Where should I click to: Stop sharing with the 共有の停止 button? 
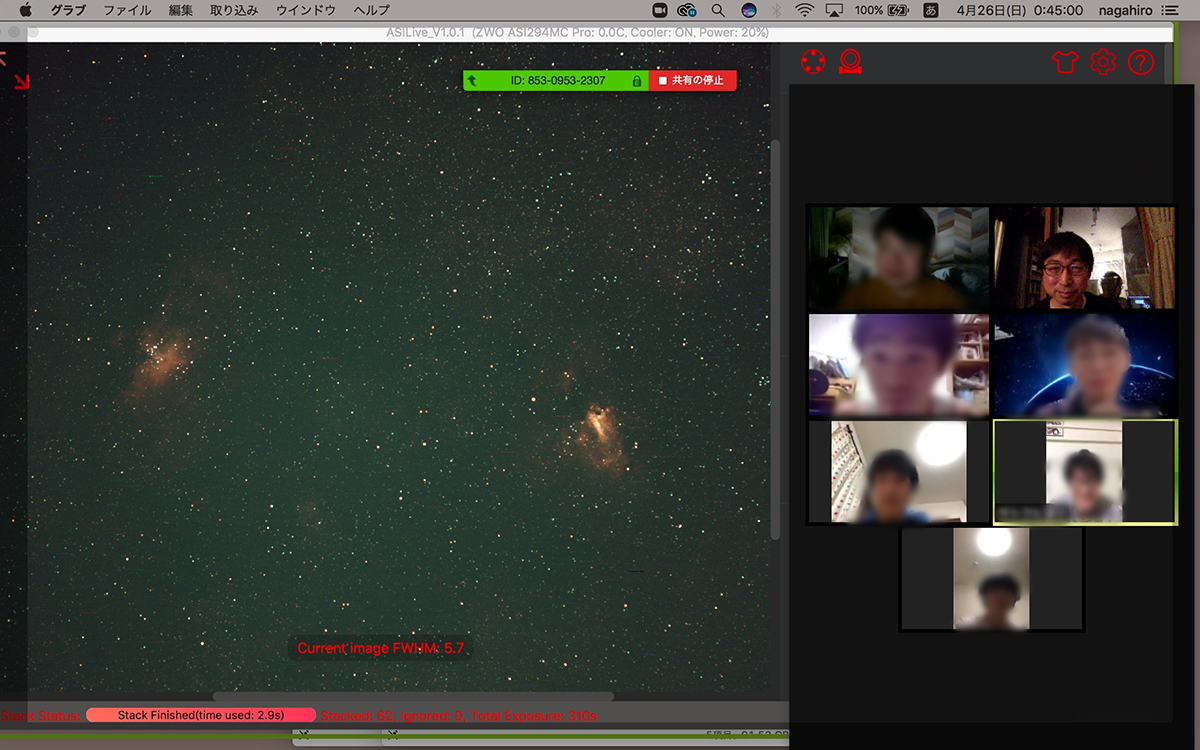point(695,79)
